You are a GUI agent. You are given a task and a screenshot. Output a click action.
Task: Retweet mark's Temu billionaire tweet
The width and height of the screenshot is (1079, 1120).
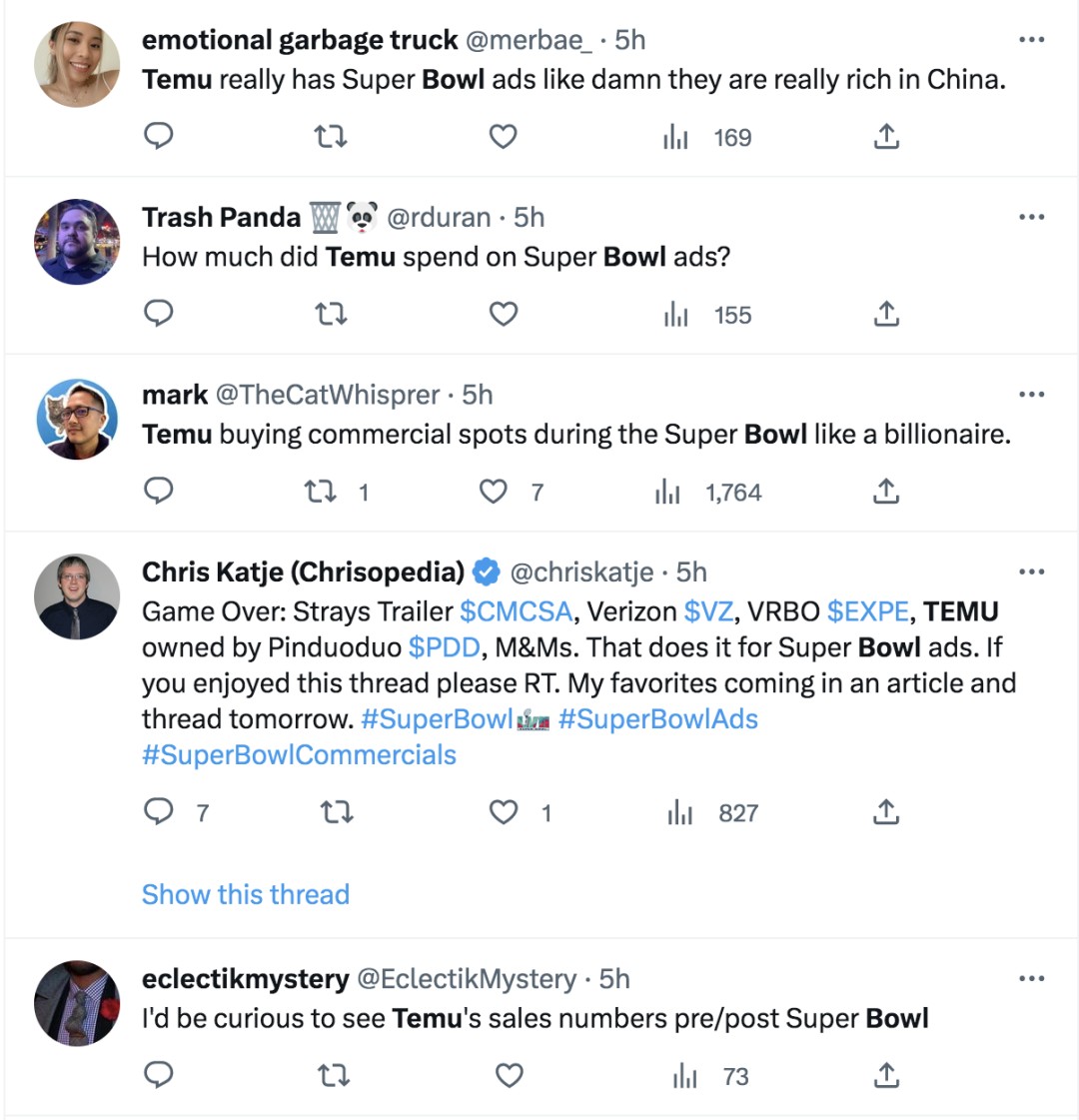point(320,492)
